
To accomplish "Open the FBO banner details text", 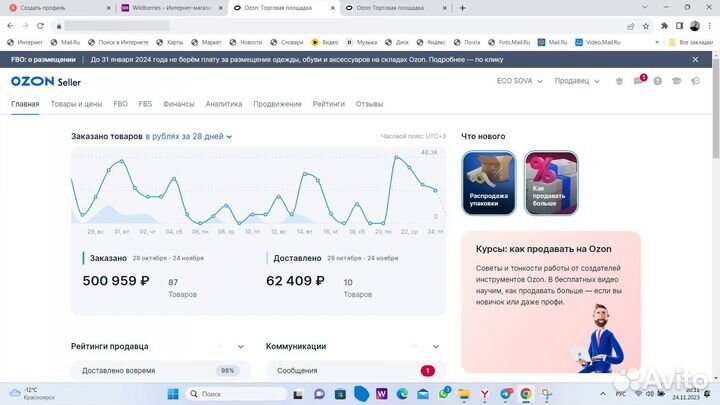I will point(297,60).
